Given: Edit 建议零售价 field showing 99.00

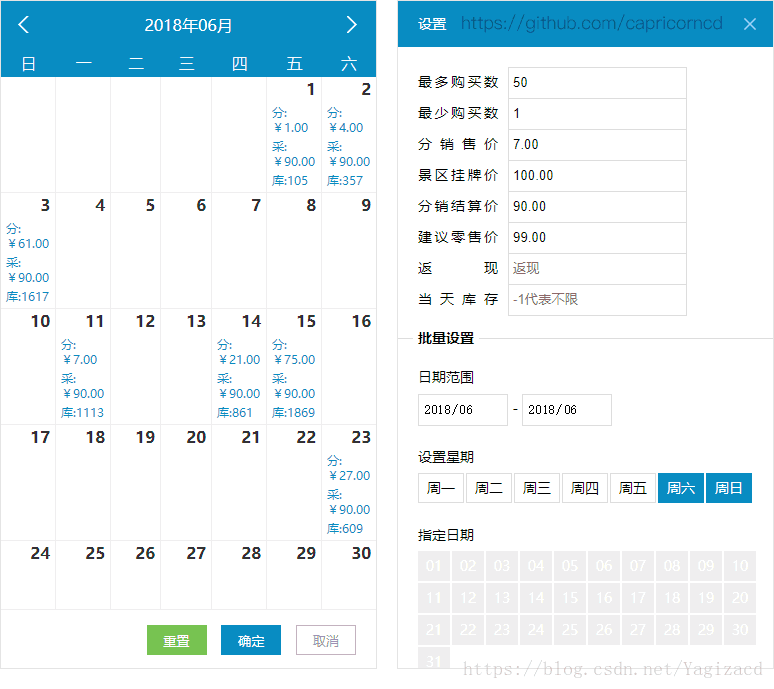Looking at the screenshot, I should coord(597,237).
